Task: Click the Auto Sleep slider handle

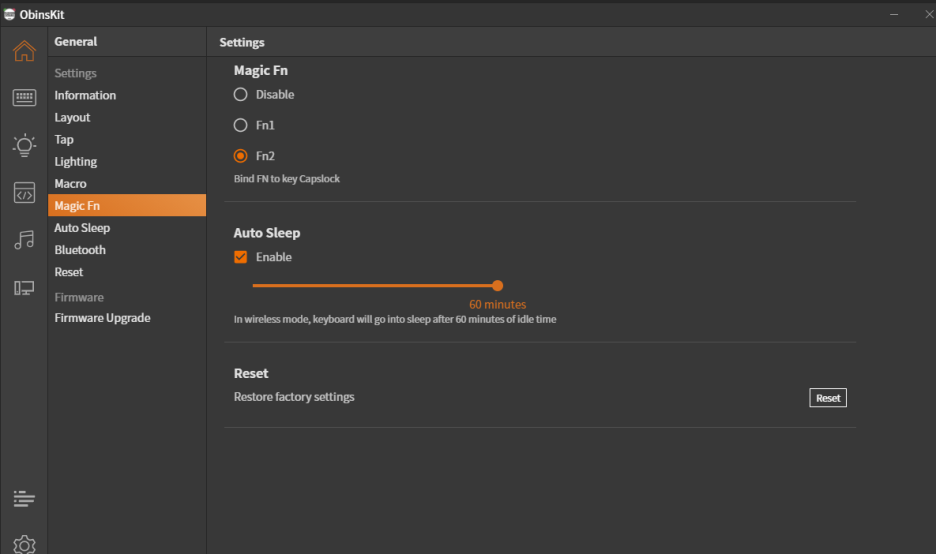Action: click(x=497, y=285)
